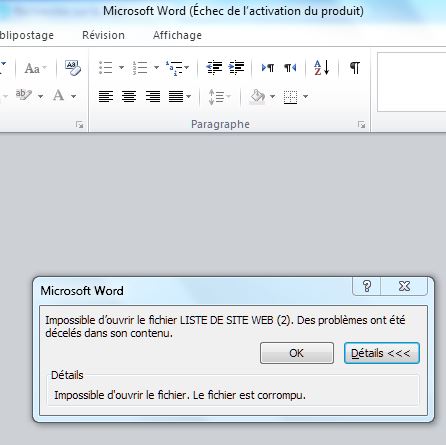Open the Font group dialog launcher
The width and height of the screenshot is (446, 445).
79,125
